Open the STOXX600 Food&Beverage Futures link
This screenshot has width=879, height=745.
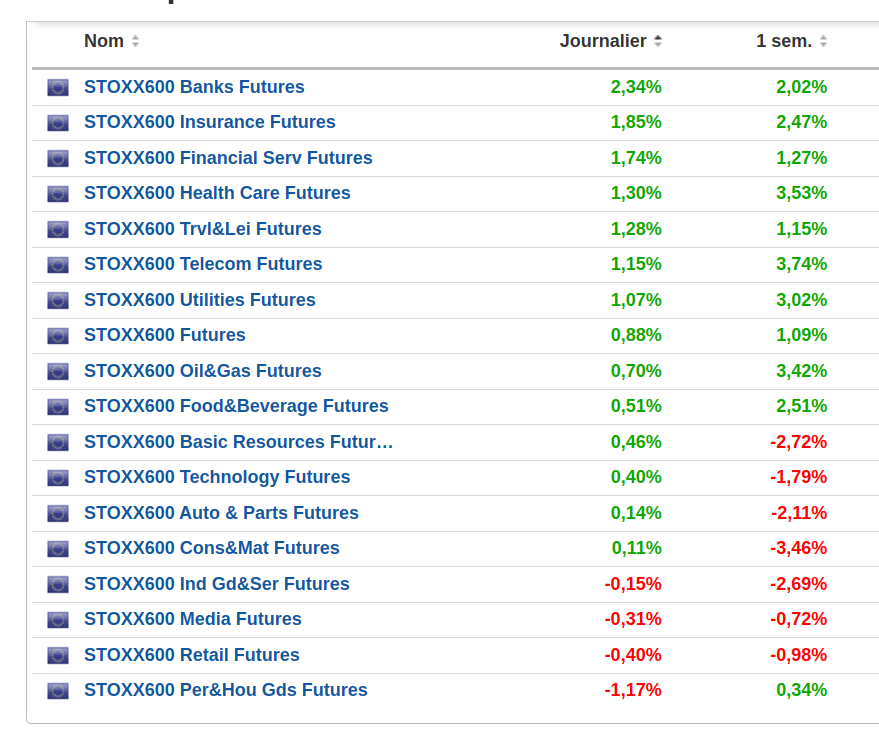[x=236, y=406]
